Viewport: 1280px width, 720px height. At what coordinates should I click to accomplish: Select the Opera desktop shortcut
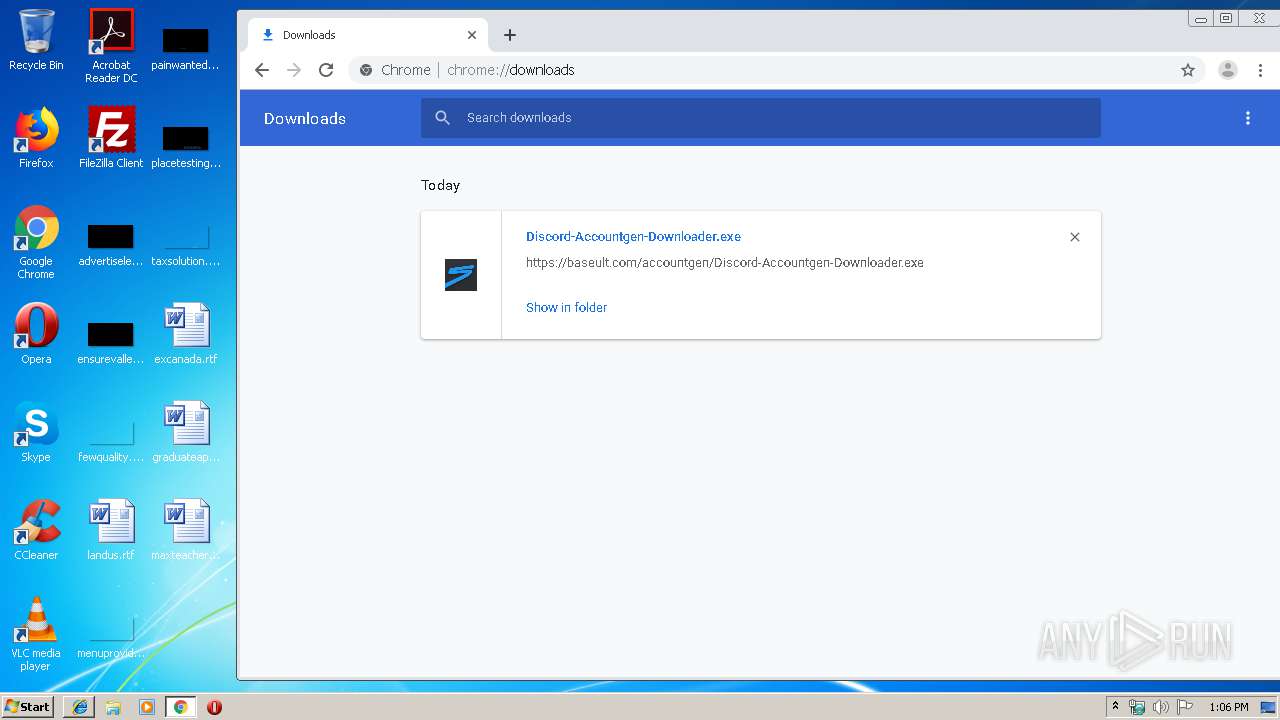pos(36,334)
